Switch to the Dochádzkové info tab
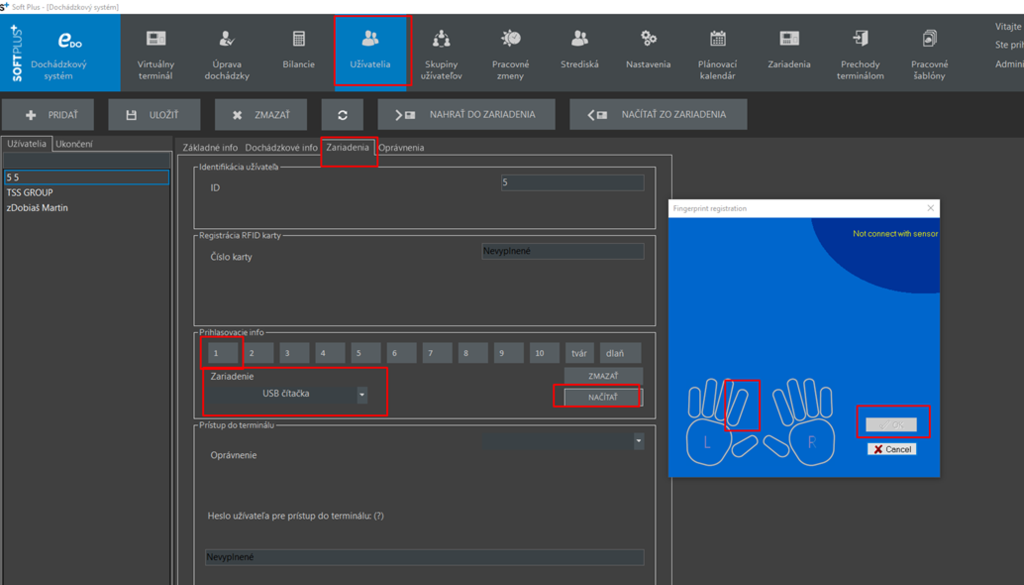The width and height of the screenshot is (1024, 585). [x=281, y=148]
